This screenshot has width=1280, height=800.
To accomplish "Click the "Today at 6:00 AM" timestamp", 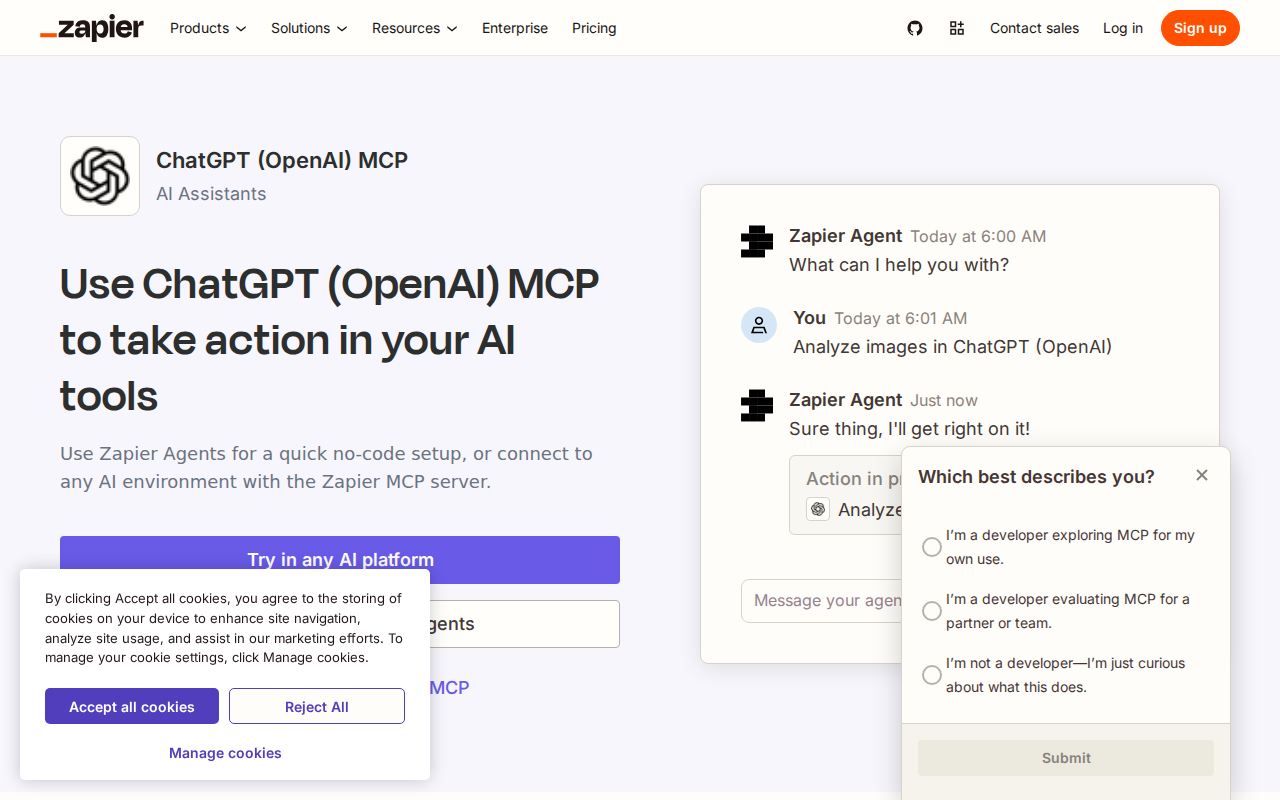I will pyautogui.click(x=978, y=237).
